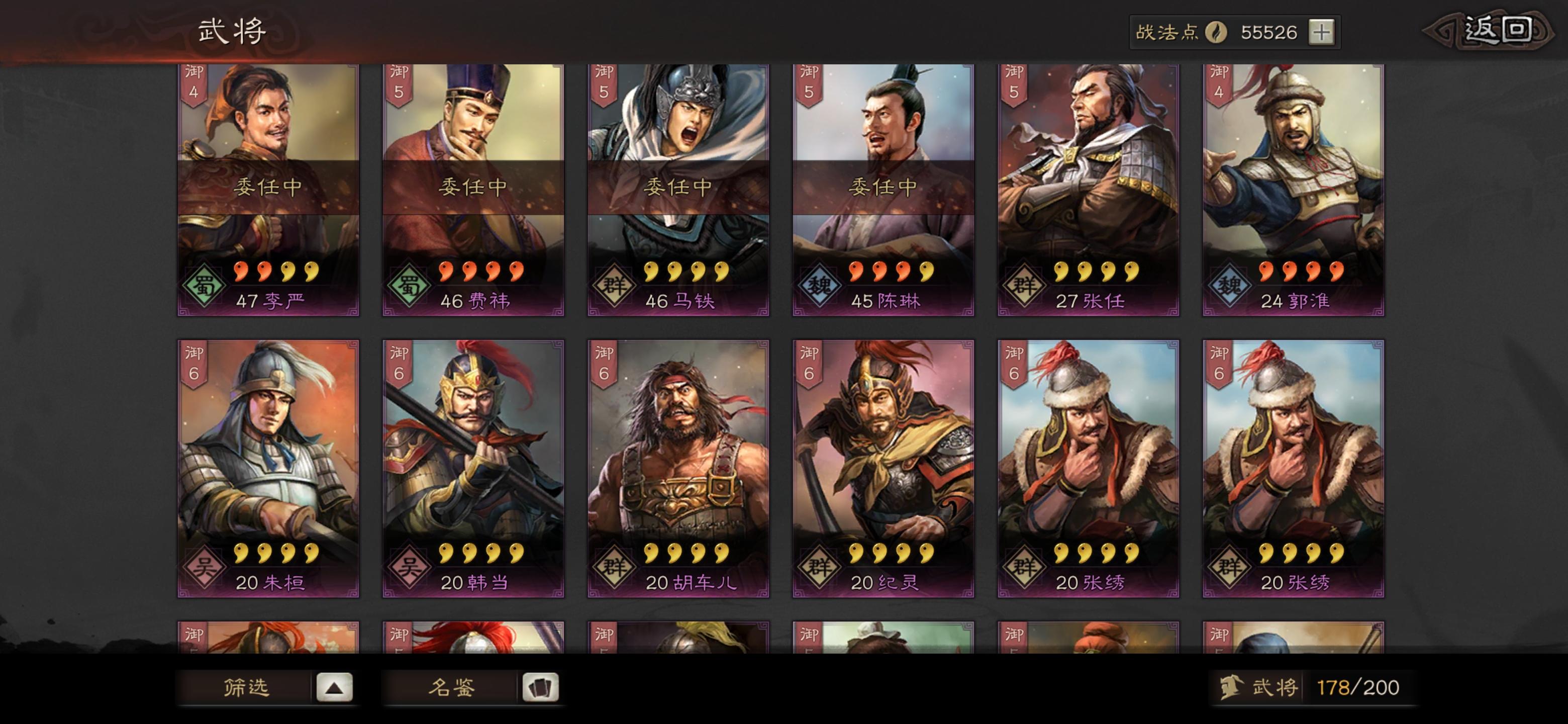1568x724 pixels.
Task: Click the 筛选 filter label
Action: (246, 687)
